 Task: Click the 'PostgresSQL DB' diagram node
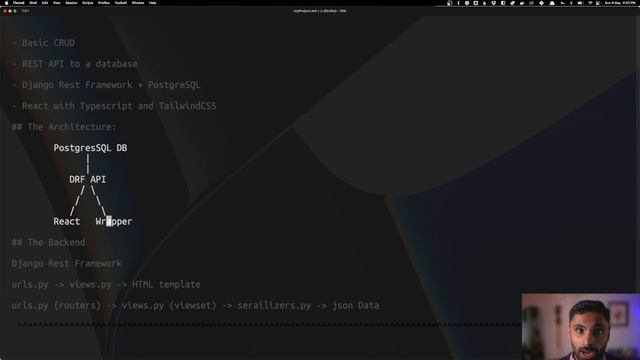click(90, 148)
